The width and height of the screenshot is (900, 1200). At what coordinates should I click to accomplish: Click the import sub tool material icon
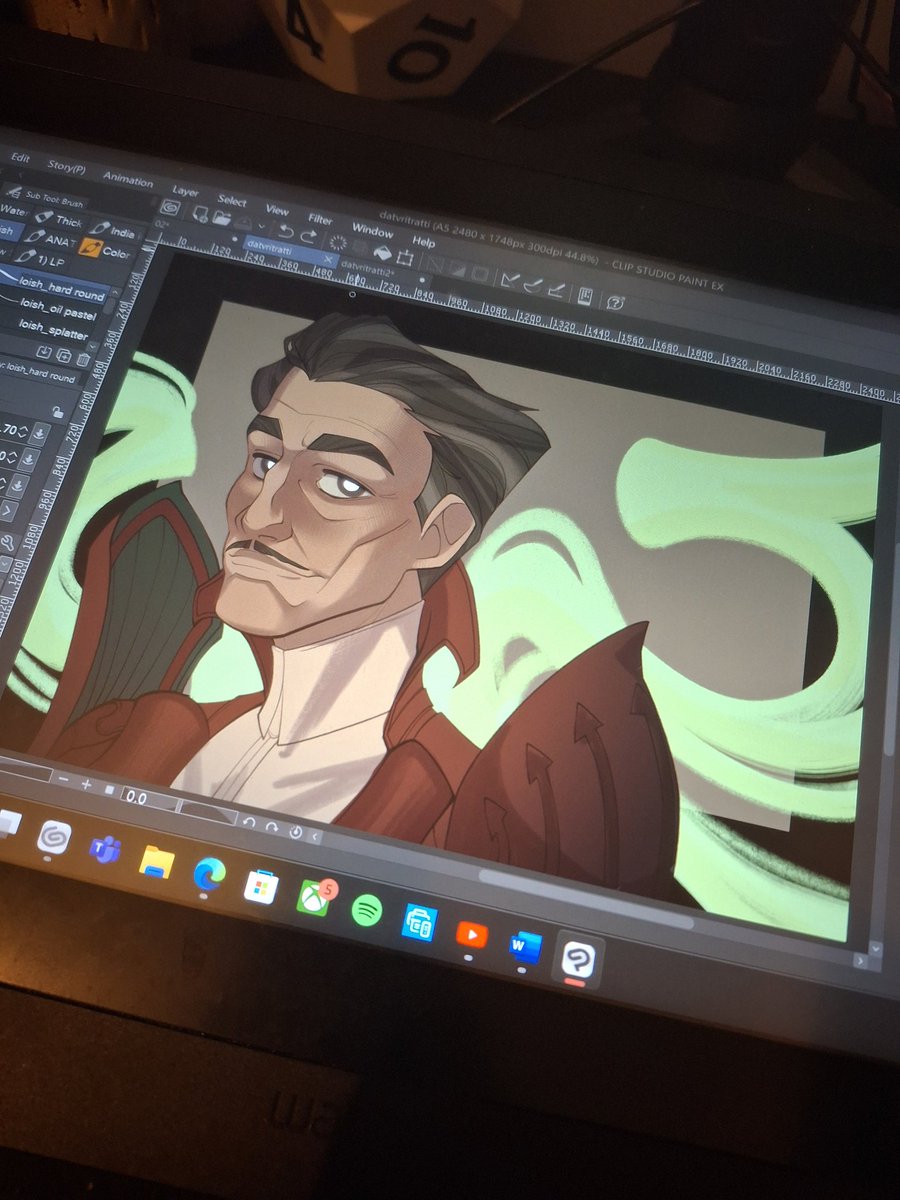coord(44,353)
